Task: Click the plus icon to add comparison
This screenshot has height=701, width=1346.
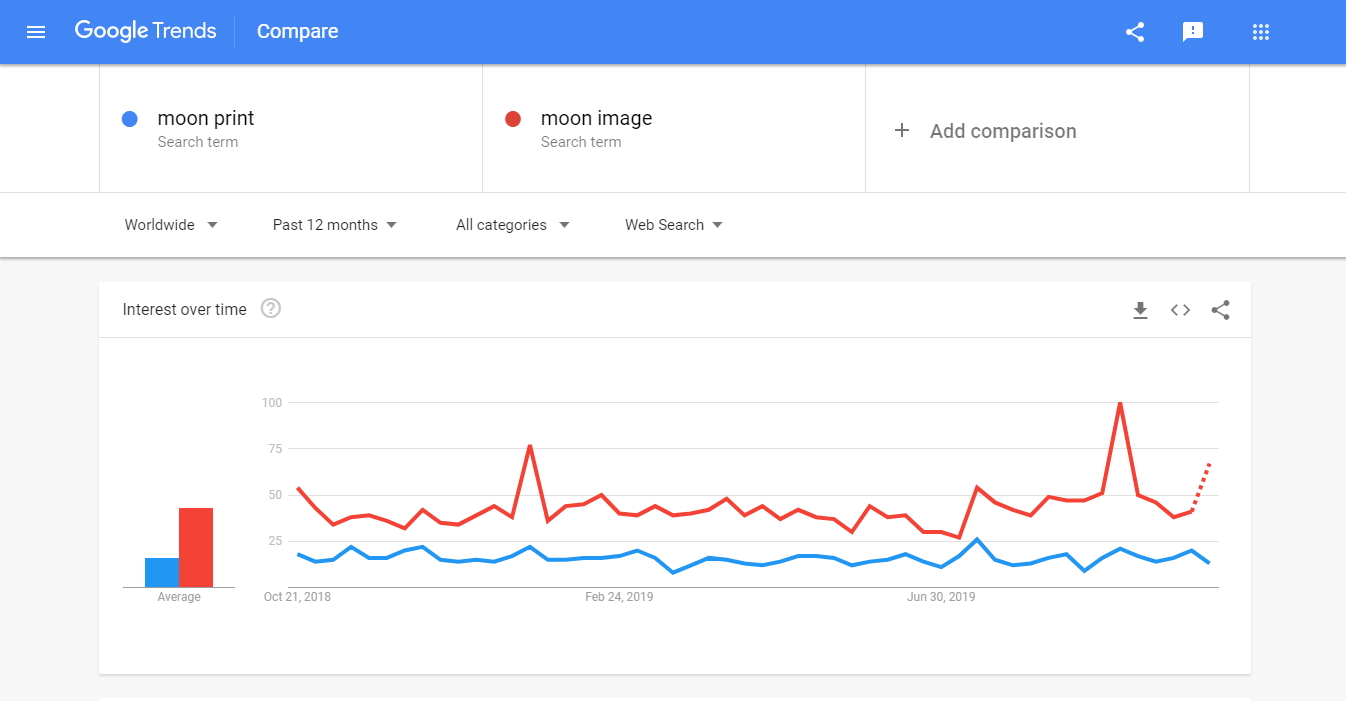Action: pyautogui.click(x=902, y=131)
